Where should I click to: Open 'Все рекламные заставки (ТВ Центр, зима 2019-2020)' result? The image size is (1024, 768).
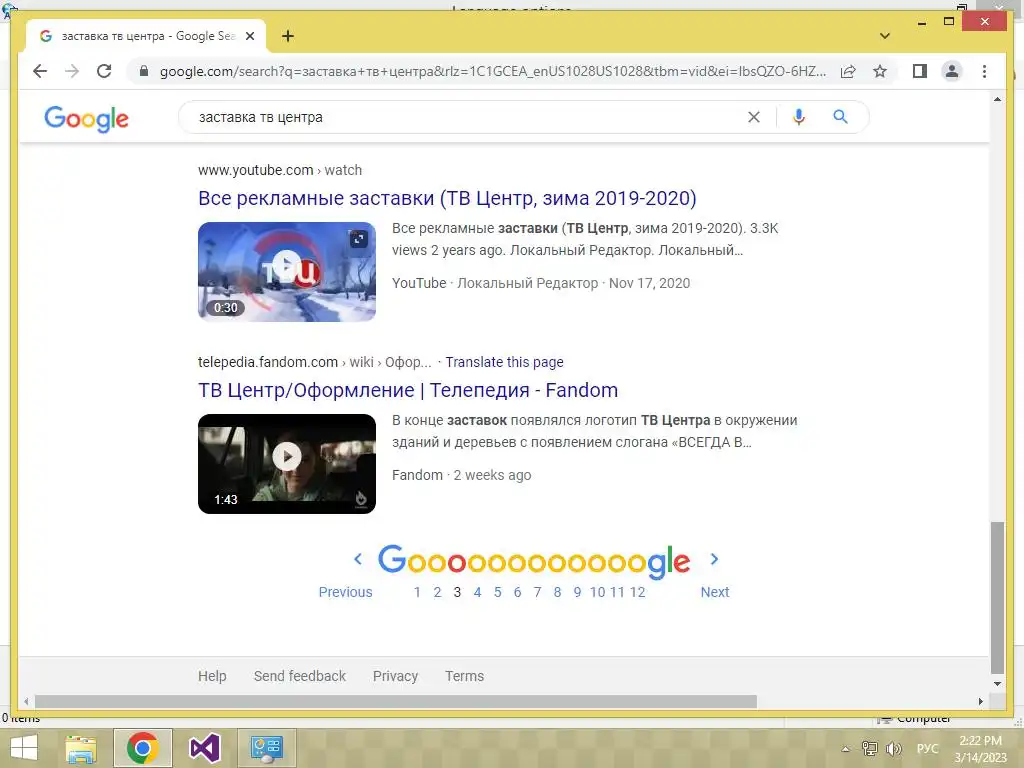447,198
